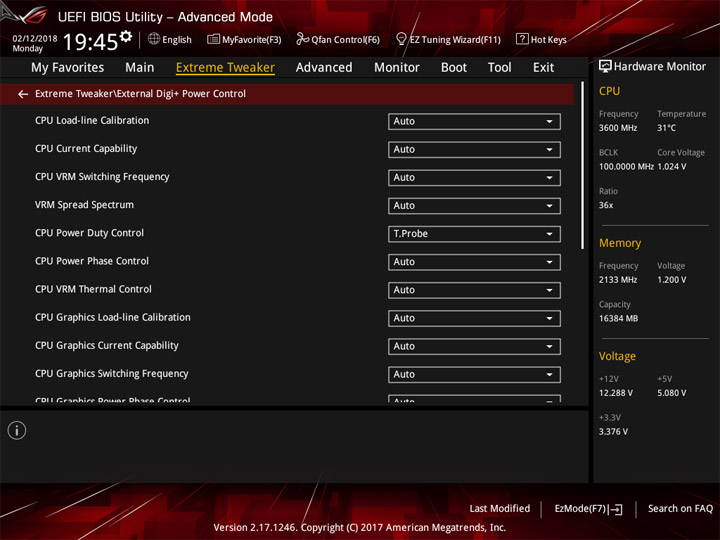
Task: Click the 31°C CPU temperature value
Action: [x=666, y=128]
